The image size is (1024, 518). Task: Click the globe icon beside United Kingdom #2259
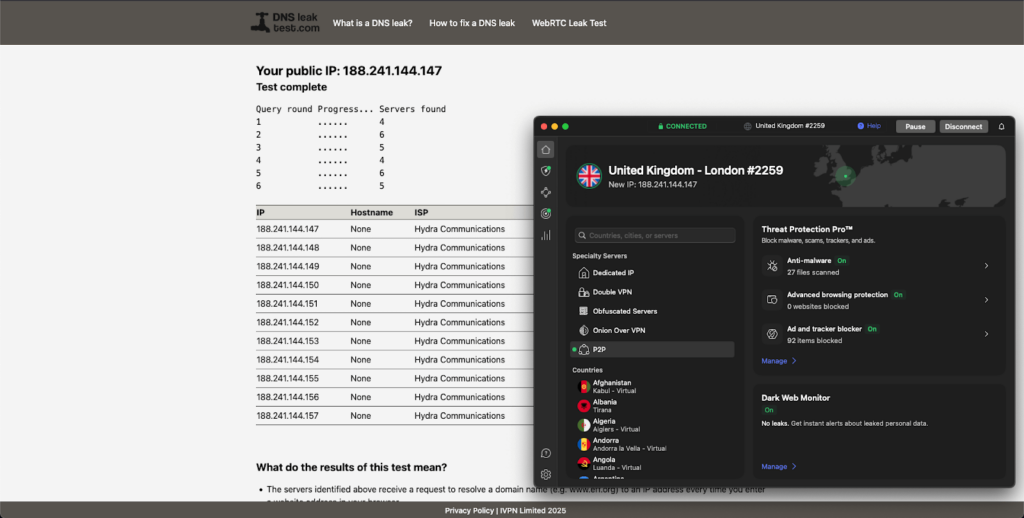pyautogui.click(x=747, y=127)
